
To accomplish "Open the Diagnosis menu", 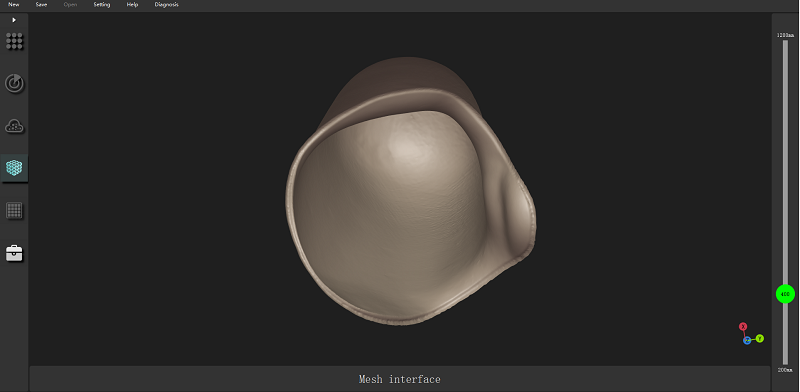I will (x=166, y=5).
